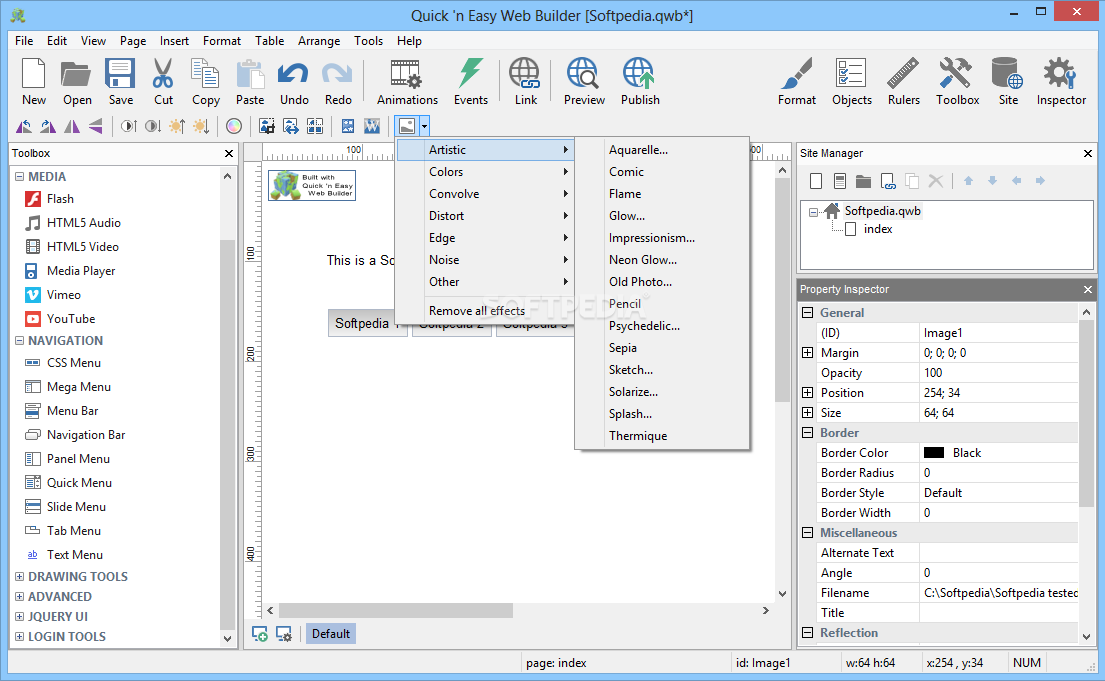
Task: Toggle the Inspector panel icon
Action: (x=1061, y=81)
